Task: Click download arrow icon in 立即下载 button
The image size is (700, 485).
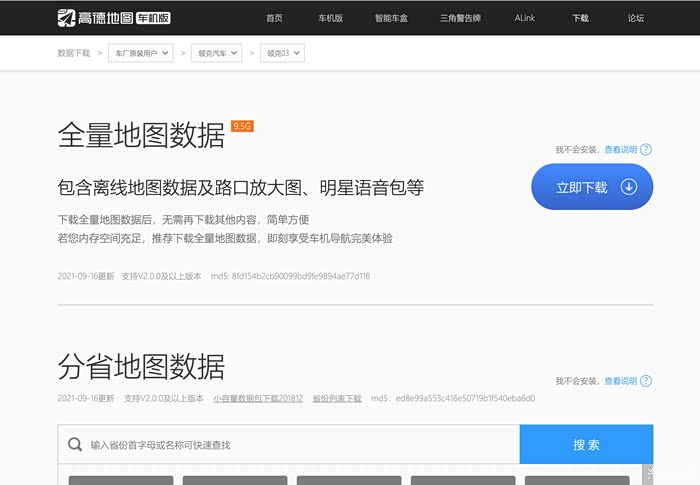Action: click(629, 187)
